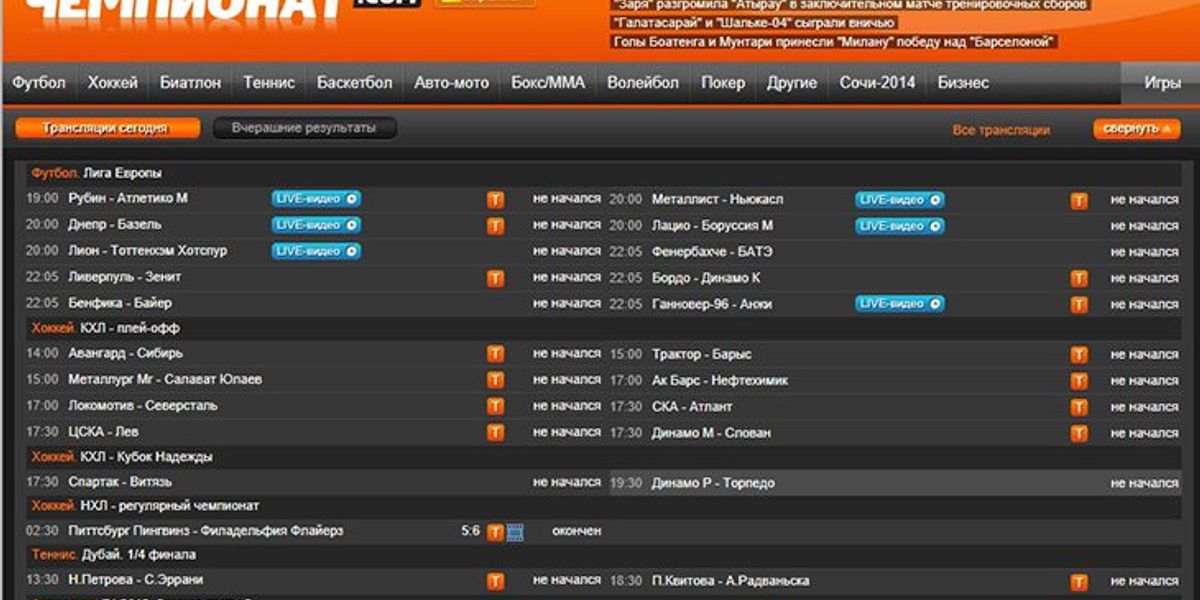
Task: Read headline about Боатенг and Мунтари goals
Action: [835, 42]
